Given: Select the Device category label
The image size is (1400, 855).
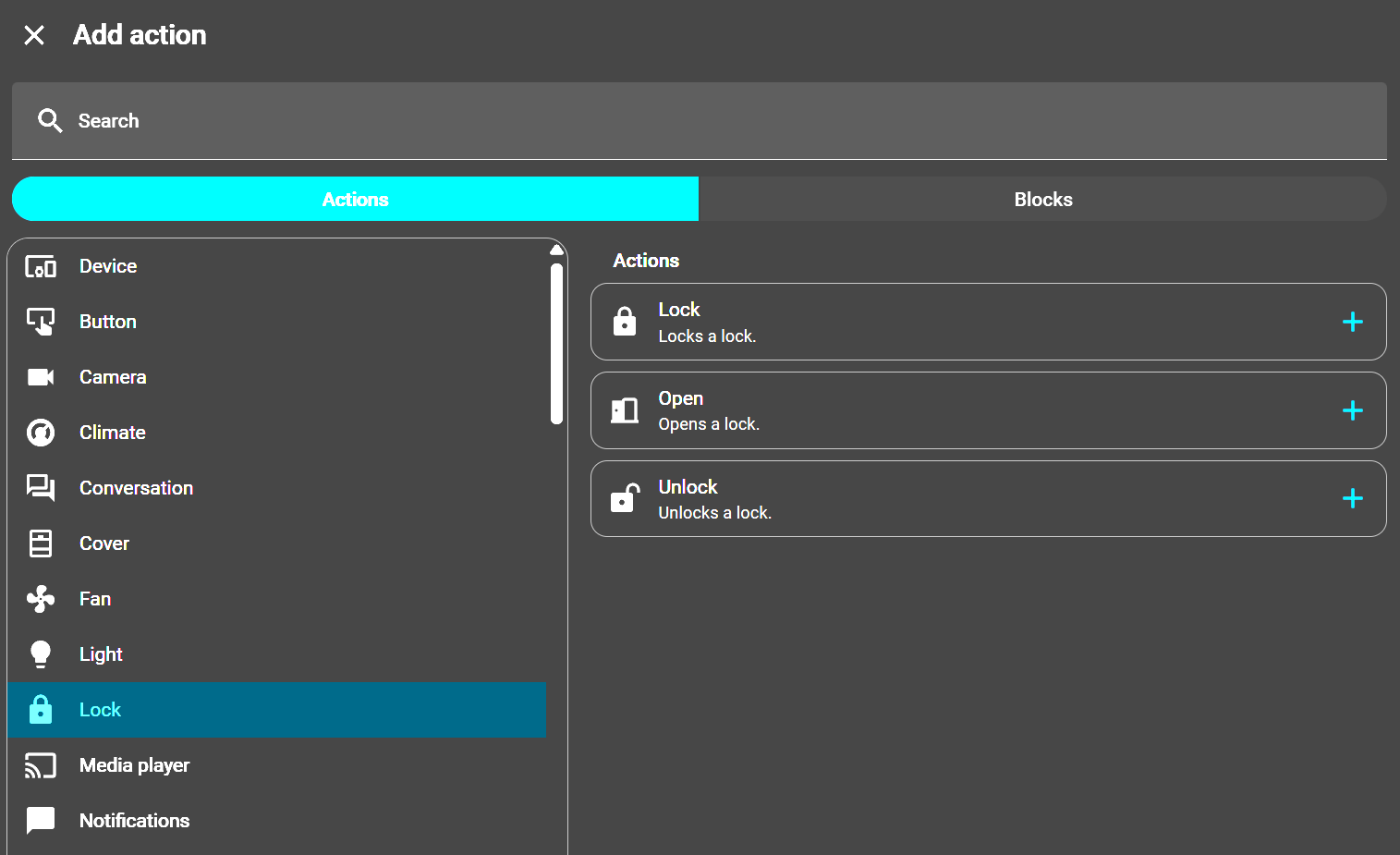Looking at the screenshot, I should (x=108, y=266).
